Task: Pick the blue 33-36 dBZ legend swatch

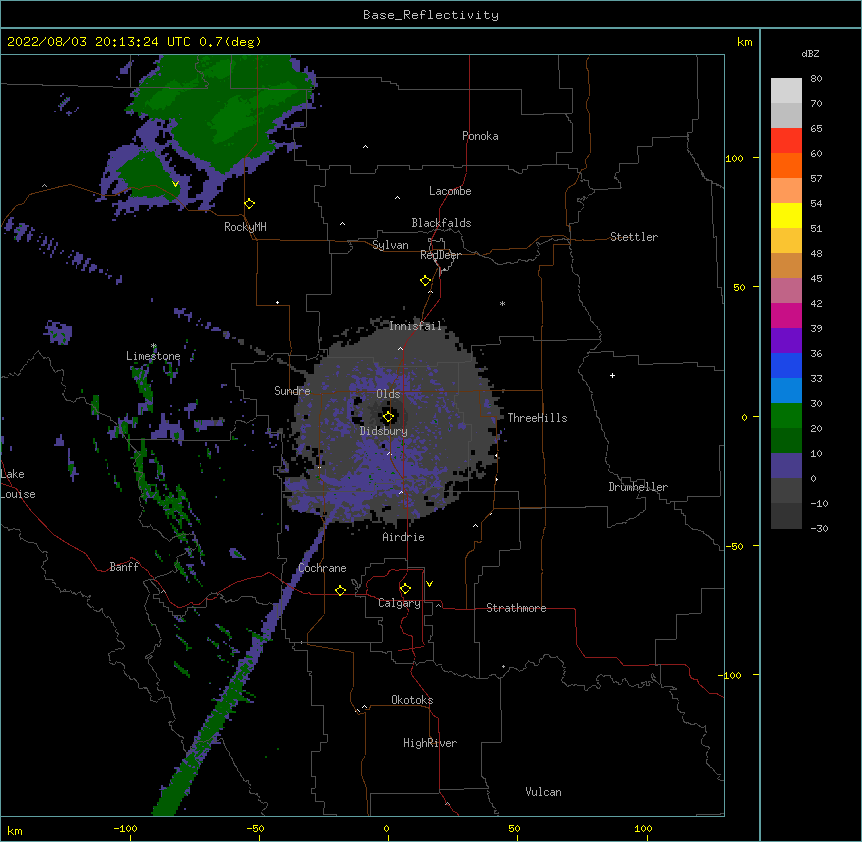Action: pyautogui.click(x=786, y=365)
